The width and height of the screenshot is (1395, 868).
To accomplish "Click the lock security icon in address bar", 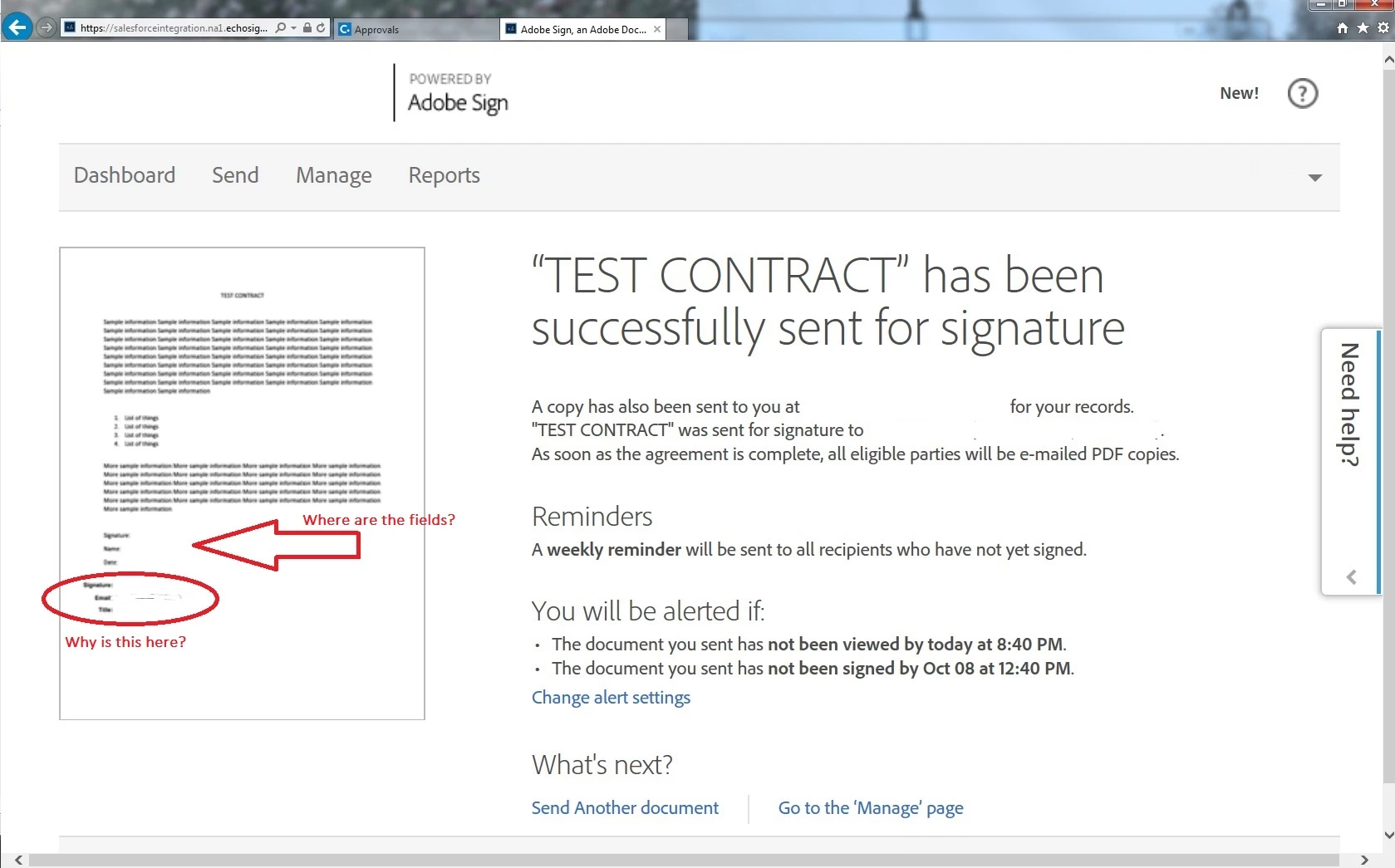I will (x=307, y=28).
